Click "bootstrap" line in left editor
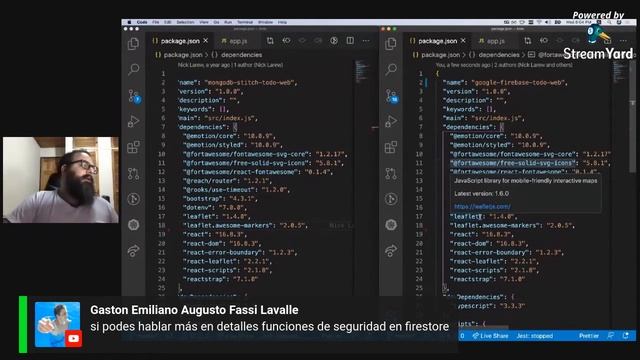 click(220, 199)
